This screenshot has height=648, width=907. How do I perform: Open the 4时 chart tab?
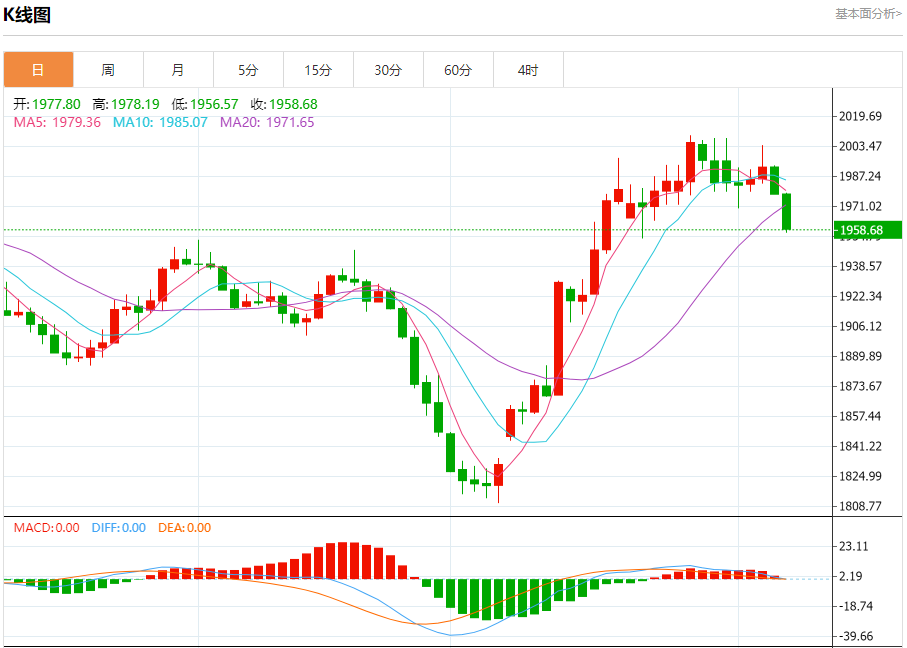(528, 70)
